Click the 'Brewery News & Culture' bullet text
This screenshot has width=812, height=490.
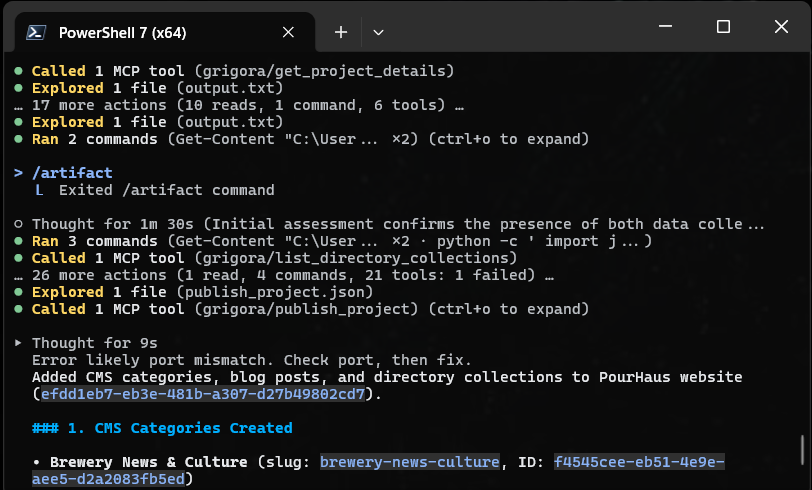click(x=149, y=462)
